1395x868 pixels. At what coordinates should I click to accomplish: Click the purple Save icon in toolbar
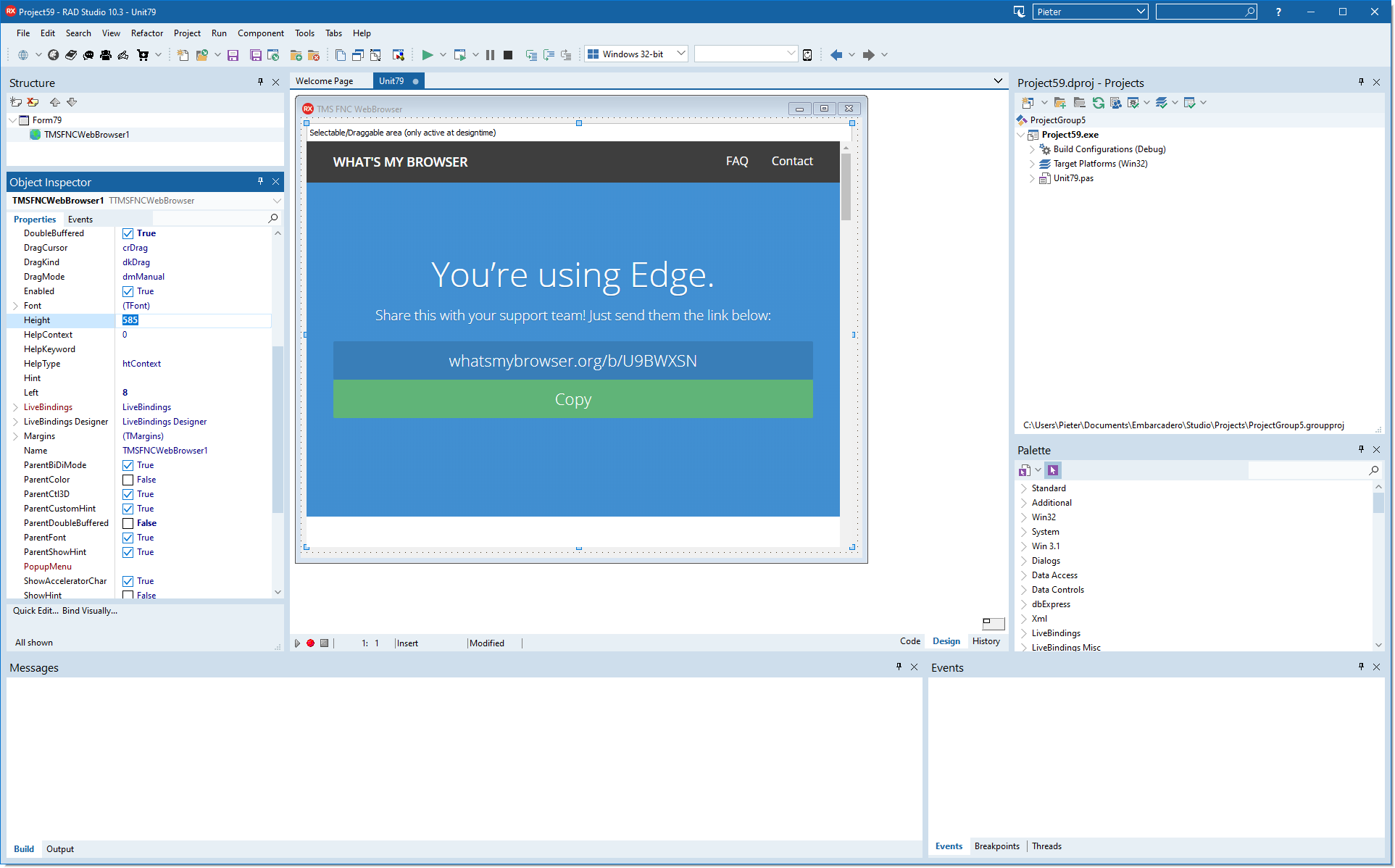tap(233, 54)
